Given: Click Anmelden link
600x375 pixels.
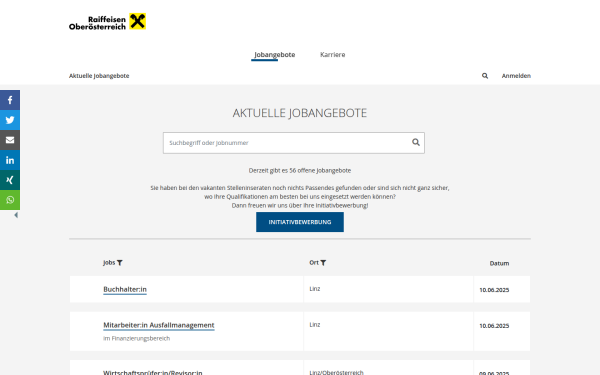Looking at the screenshot, I should pyautogui.click(x=516, y=76).
